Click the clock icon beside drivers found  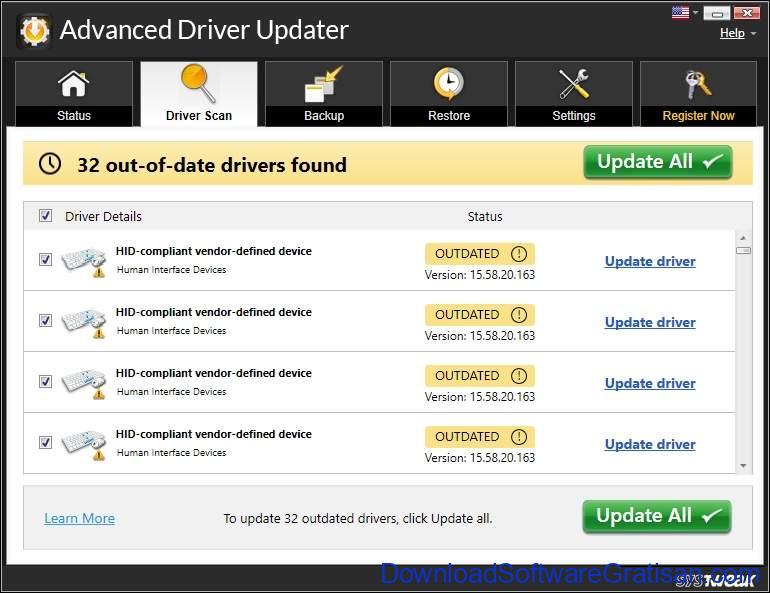coord(50,163)
